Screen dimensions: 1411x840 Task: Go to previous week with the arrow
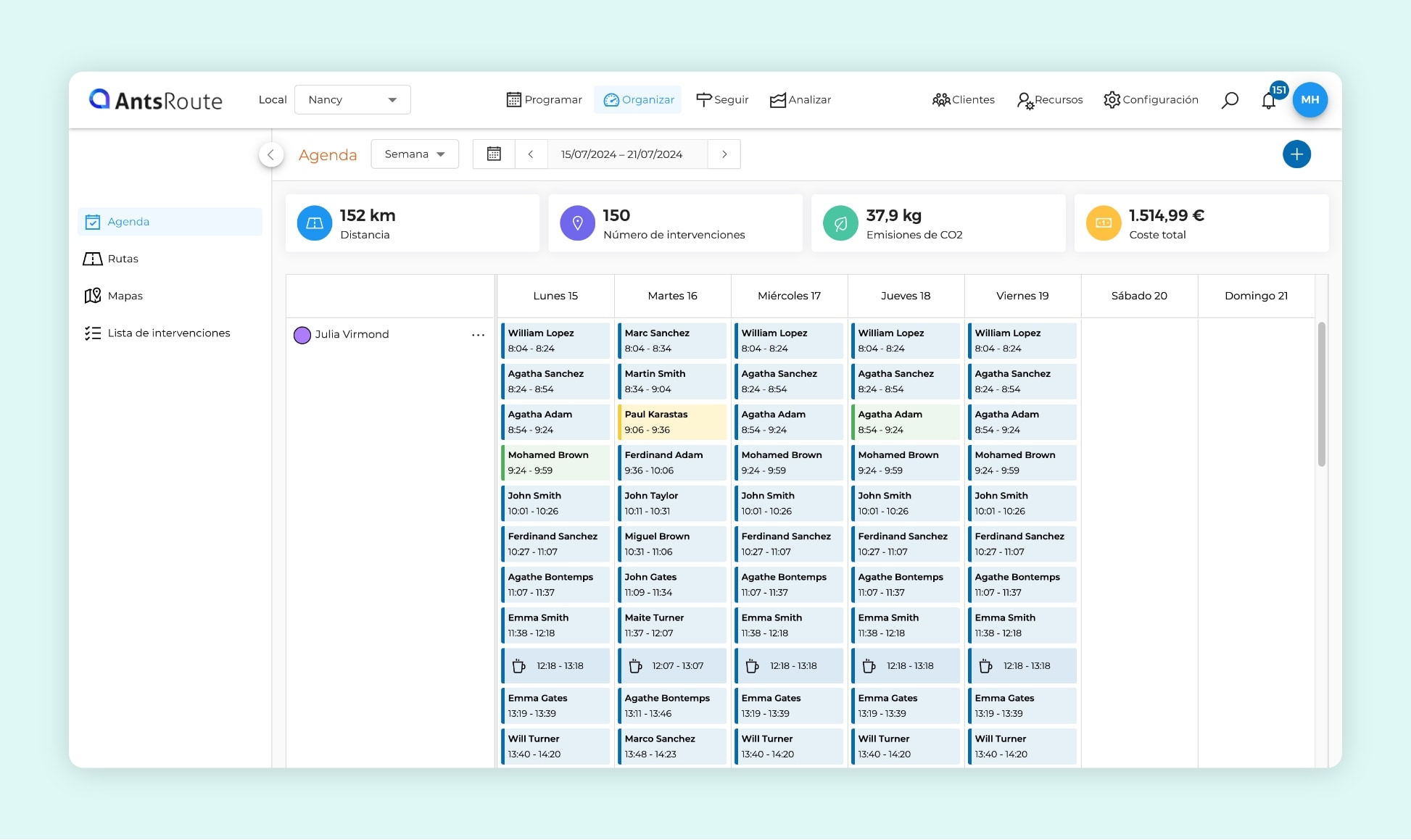pos(531,154)
